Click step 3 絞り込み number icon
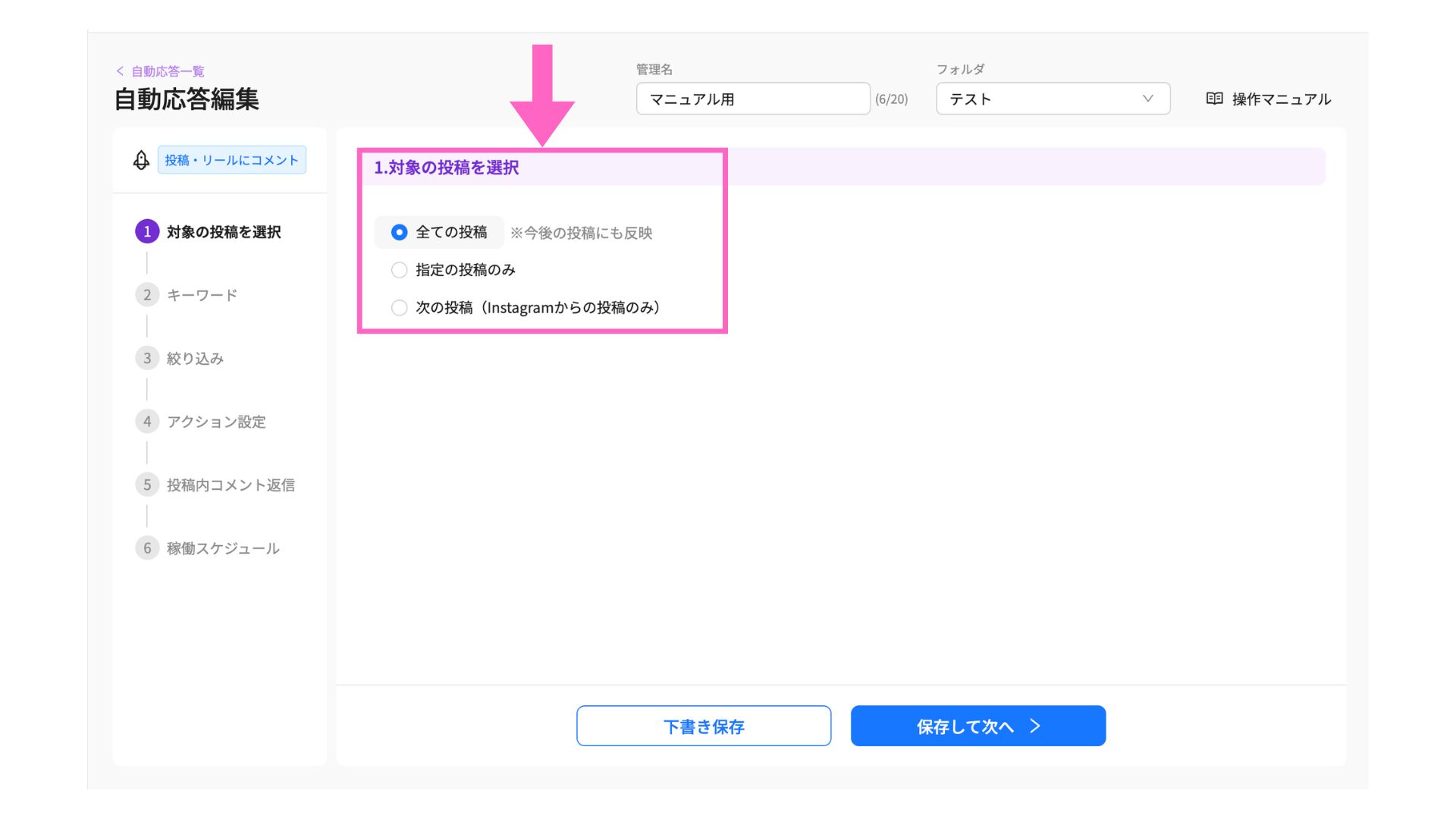This screenshot has height=819, width=1456. coord(147,358)
